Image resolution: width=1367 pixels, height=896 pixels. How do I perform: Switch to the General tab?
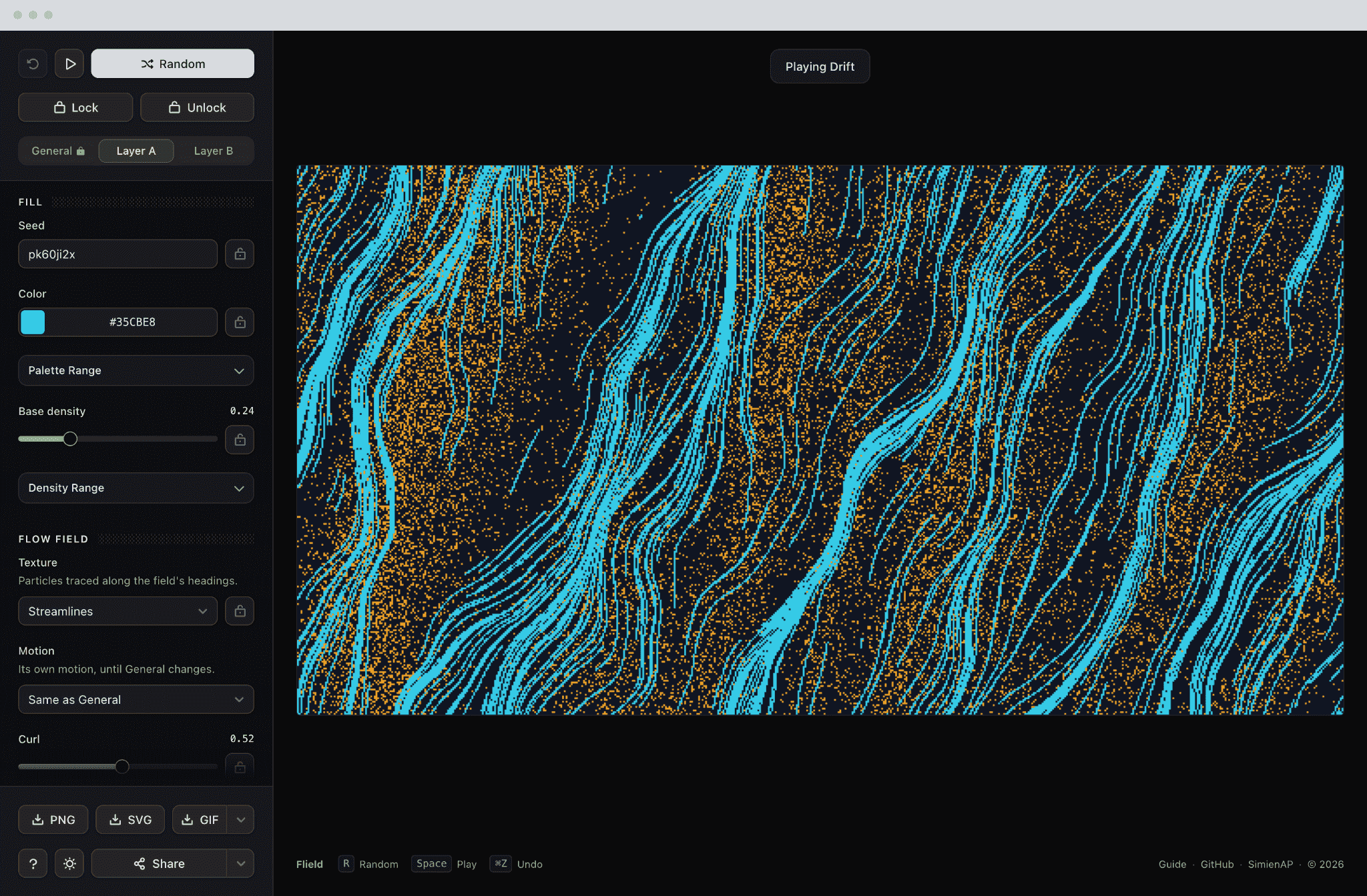(58, 151)
